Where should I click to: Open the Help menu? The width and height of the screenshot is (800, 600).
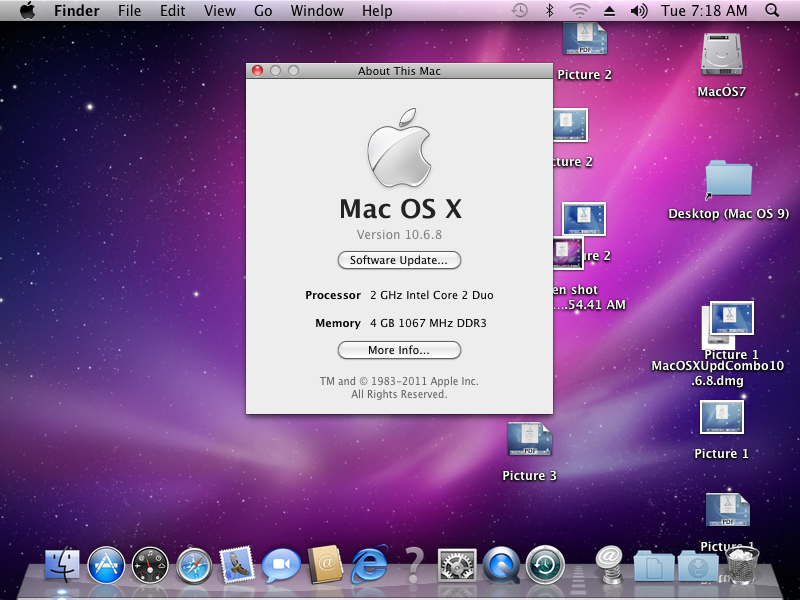(x=377, y=11)
